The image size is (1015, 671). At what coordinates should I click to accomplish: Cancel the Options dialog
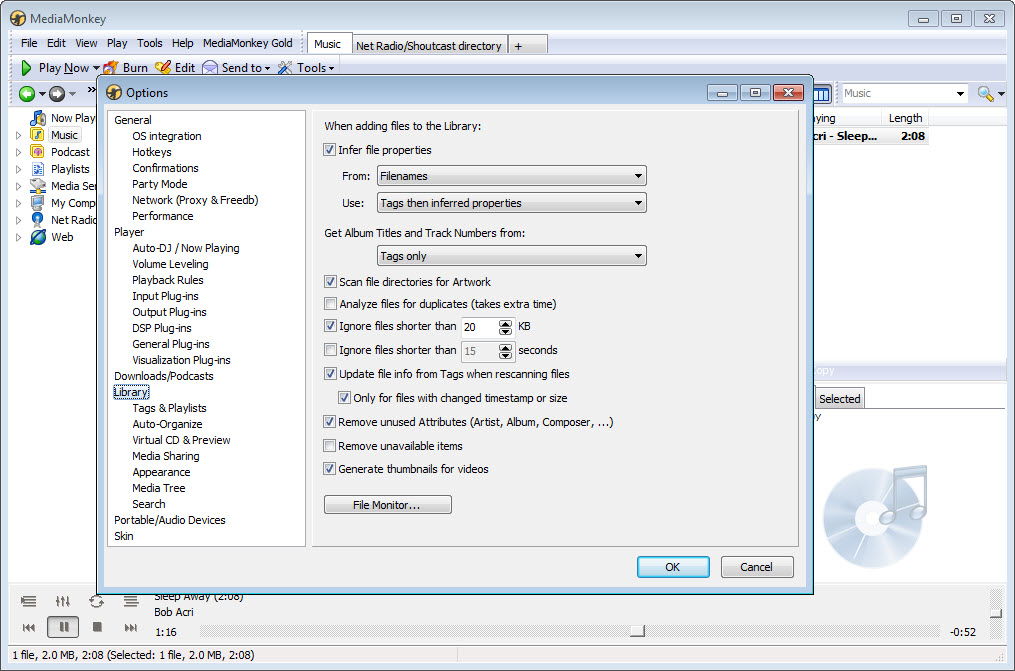[757, 567]
